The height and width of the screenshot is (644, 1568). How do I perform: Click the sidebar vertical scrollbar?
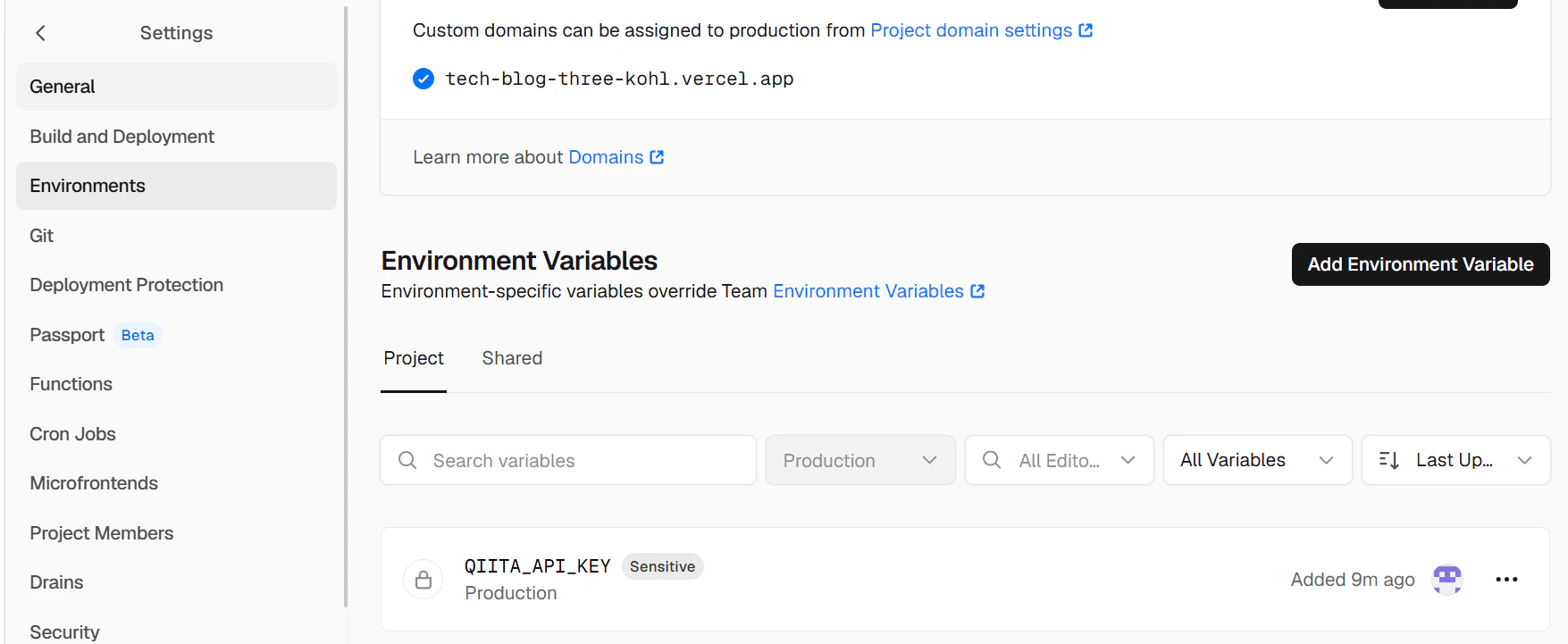pyautogui.click(x=346, y=307)
